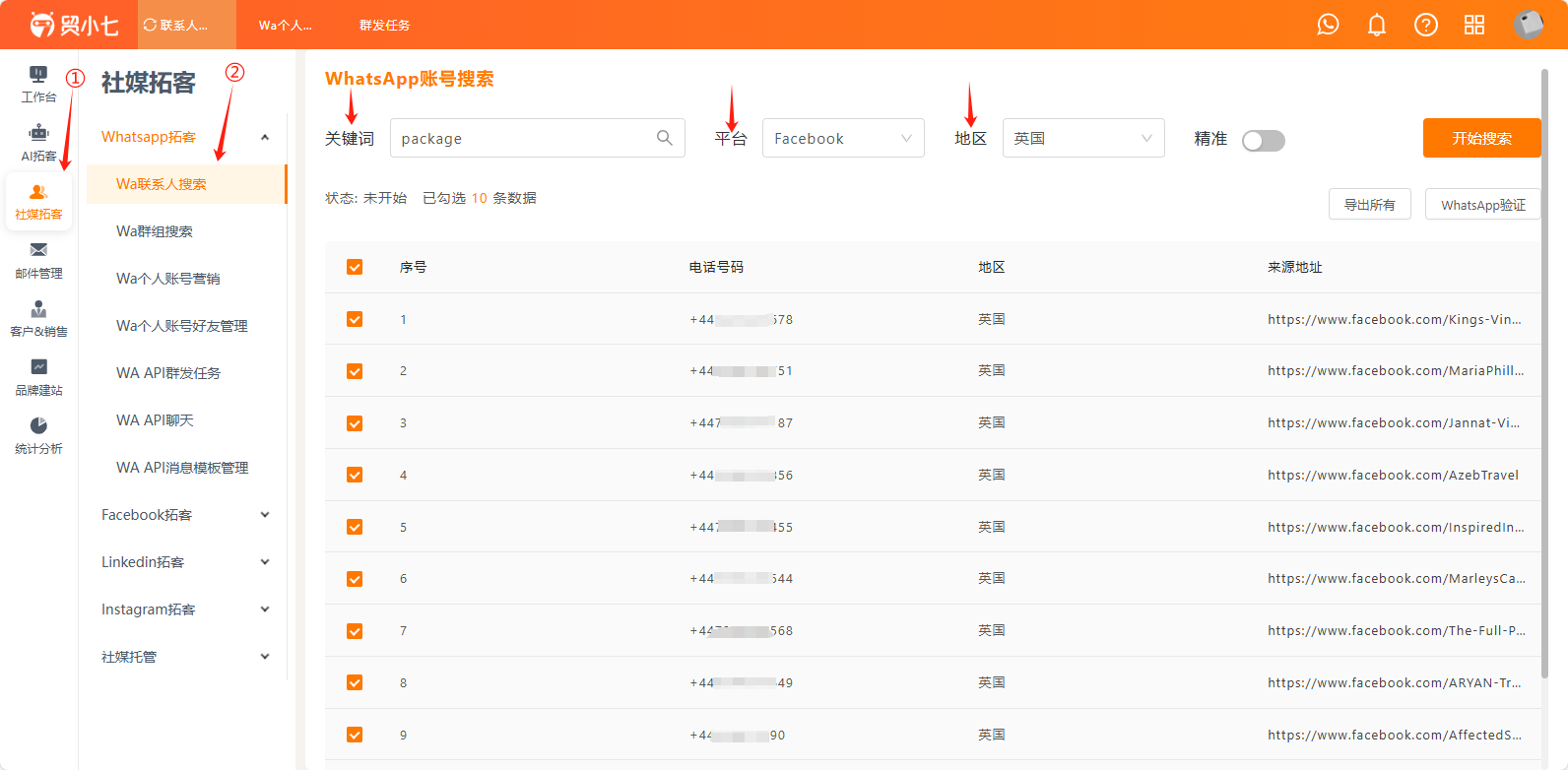Uncheck row 2 checkbox
The width and height of the screenshot is (1568, 770).
pos(355,371)
